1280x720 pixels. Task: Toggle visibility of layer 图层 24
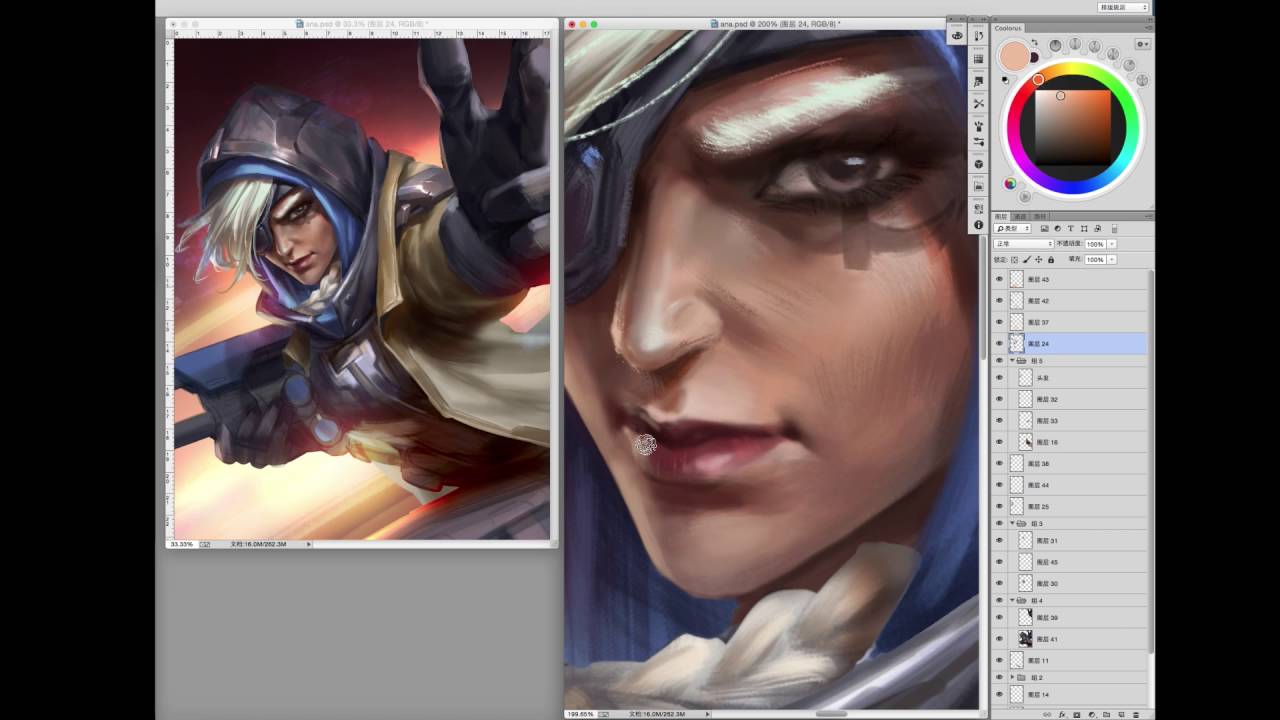pos(999,343)
